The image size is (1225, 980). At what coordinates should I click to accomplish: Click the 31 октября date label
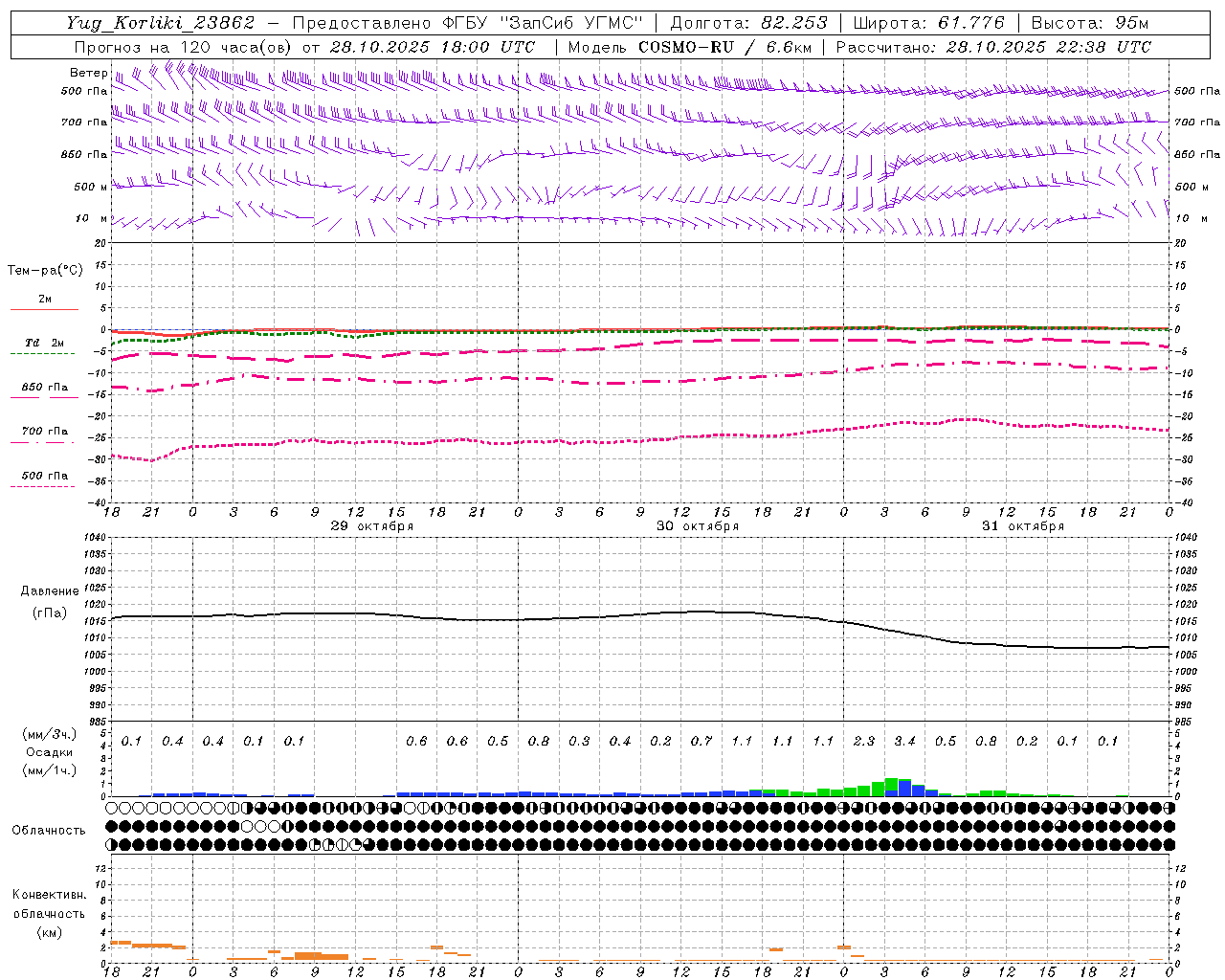click(x=1023, y=526)
